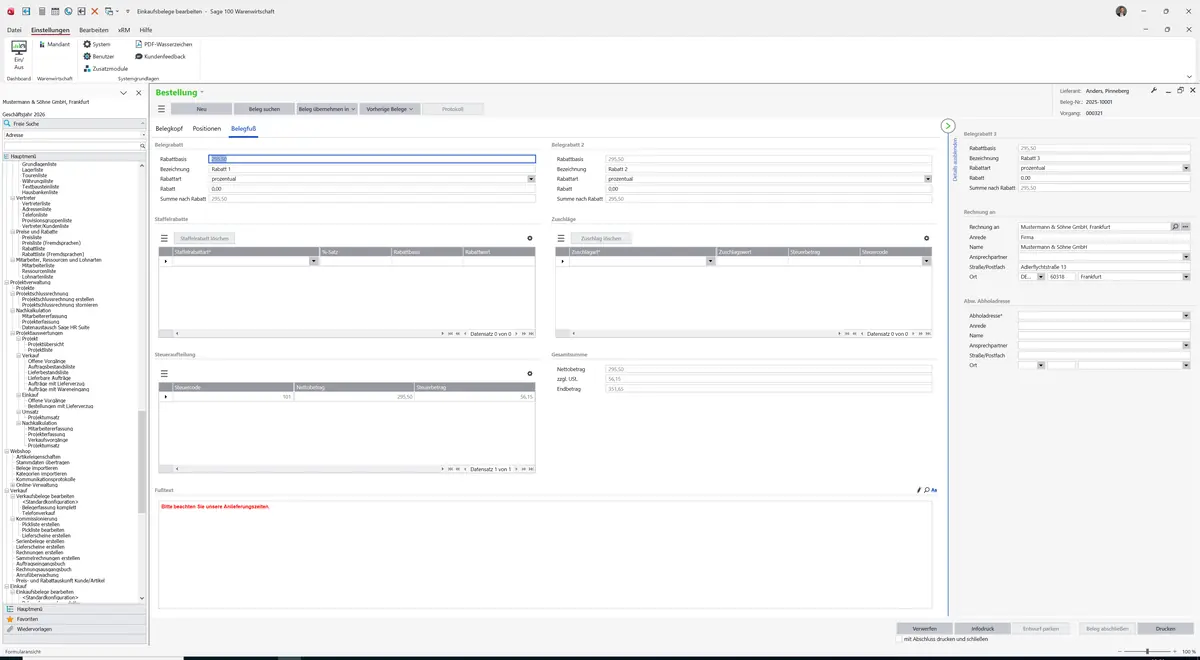Viewport: 1200px width, 660px height.
Task: Open the Rabattart dropdown under Belegrabatt 2
Action: coord(928,179)
